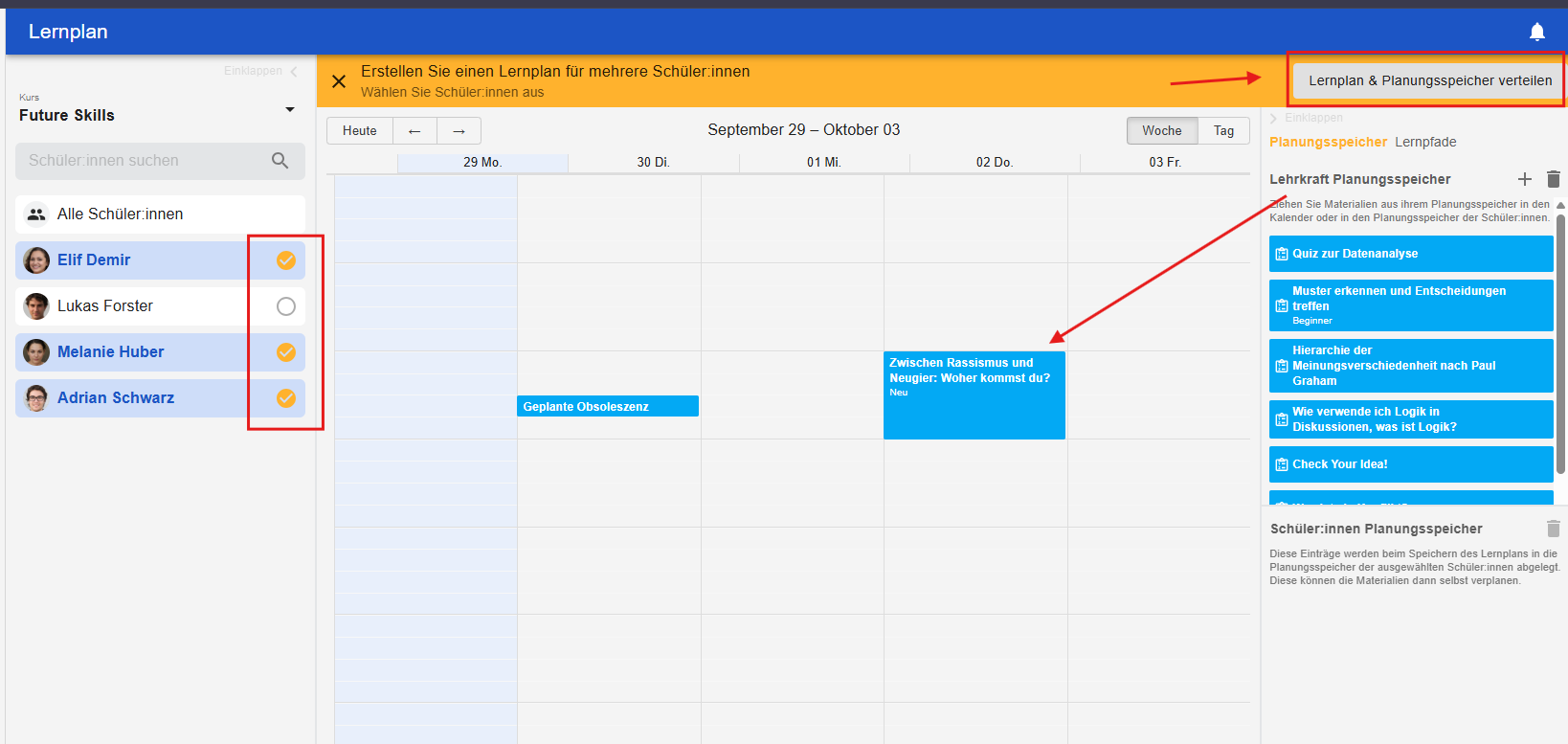The height and width of the screenshot is (744, 1568).
Task: Click trash icon in Schüler:innen Planungsspeicher
Action: [x=1553, y=529]
